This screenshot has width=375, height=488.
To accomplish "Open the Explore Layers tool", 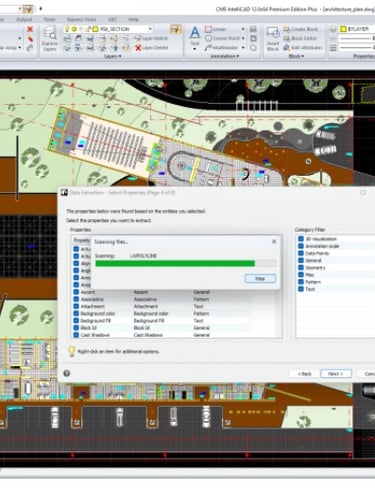I will tap(50, 39).
